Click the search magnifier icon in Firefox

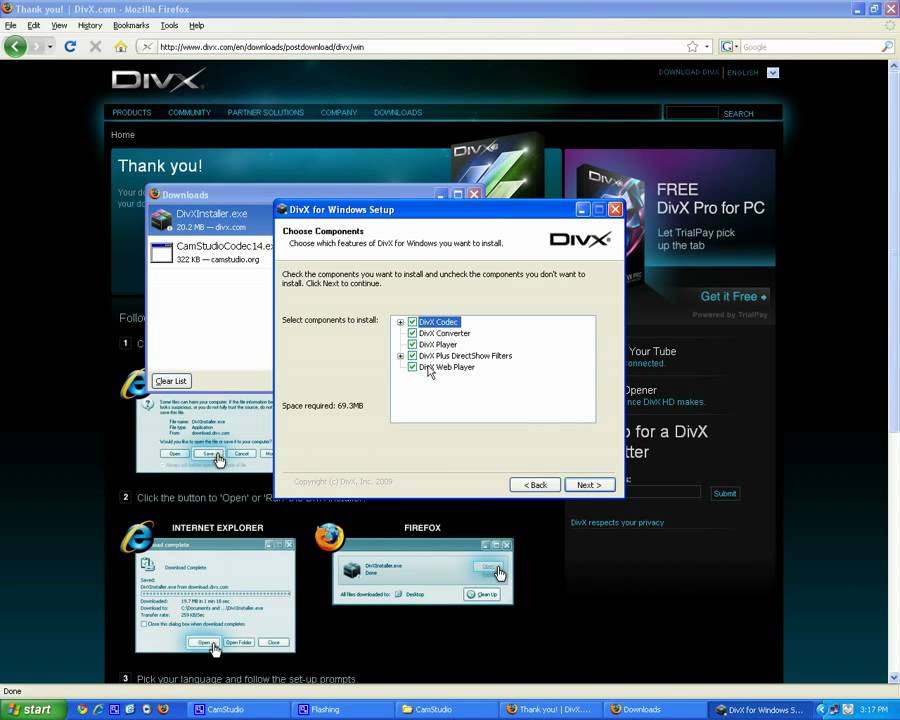click(x=887, y=47)
